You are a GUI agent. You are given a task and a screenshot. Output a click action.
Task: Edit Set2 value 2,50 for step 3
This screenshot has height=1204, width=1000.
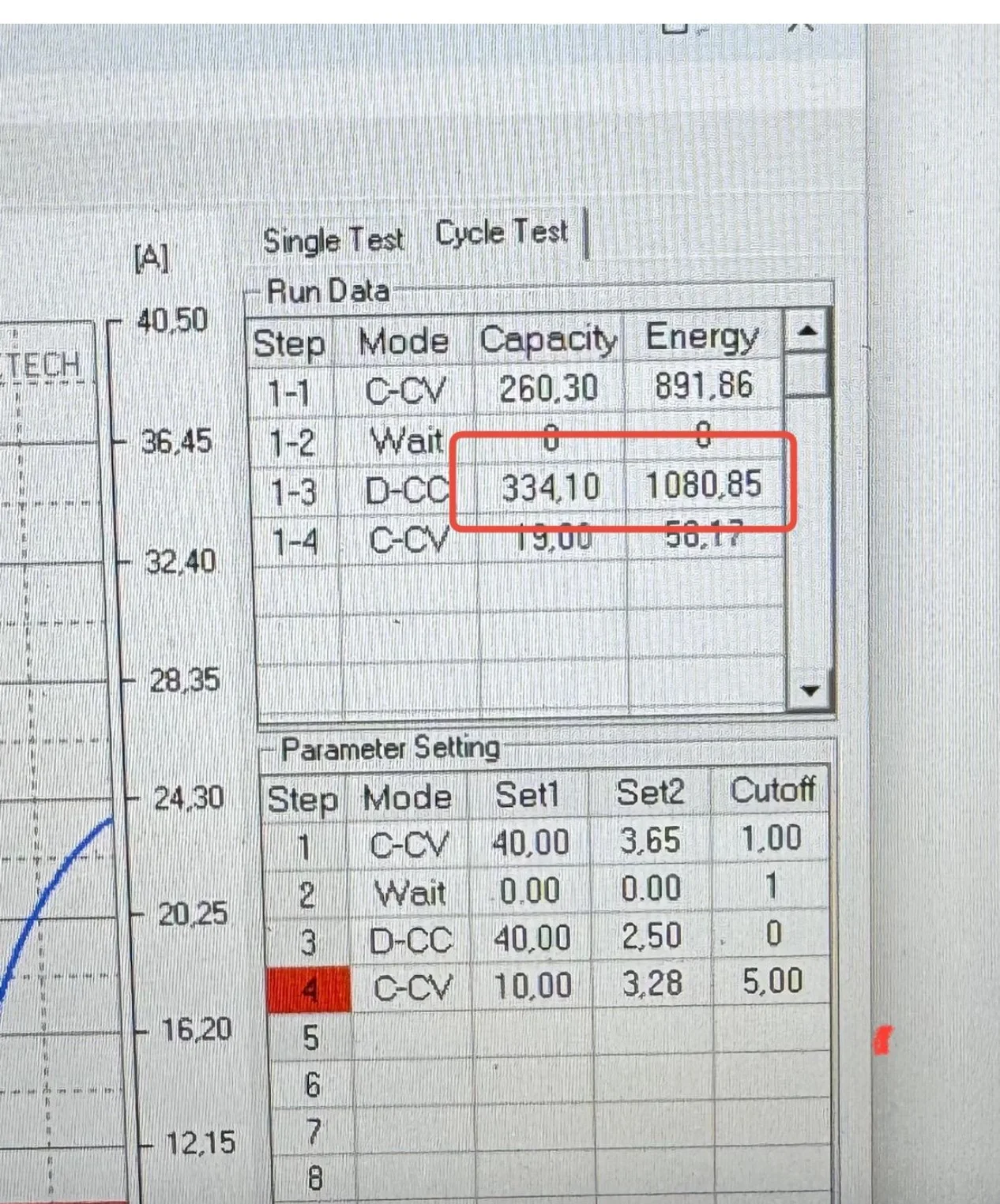pyautogui.click(x=651, y=936)
